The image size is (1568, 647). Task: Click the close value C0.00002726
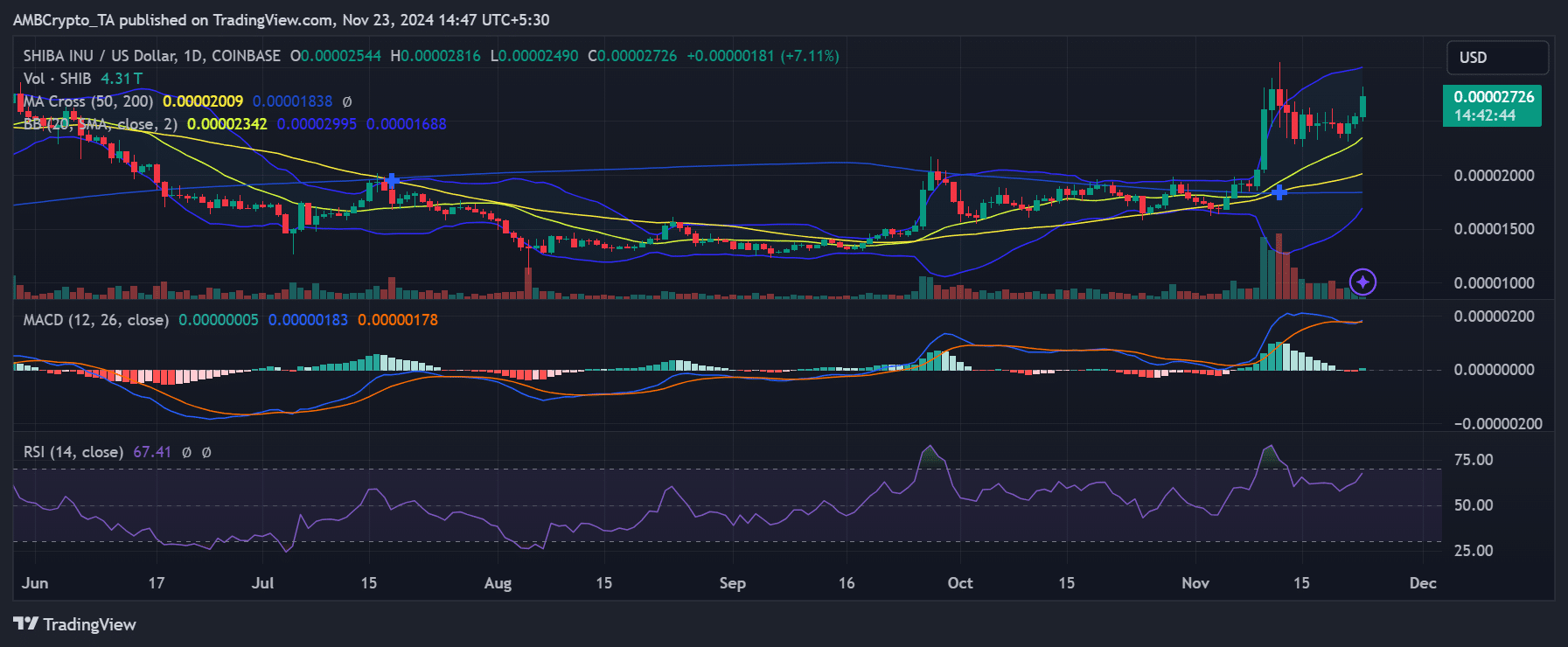coord(632,56)
